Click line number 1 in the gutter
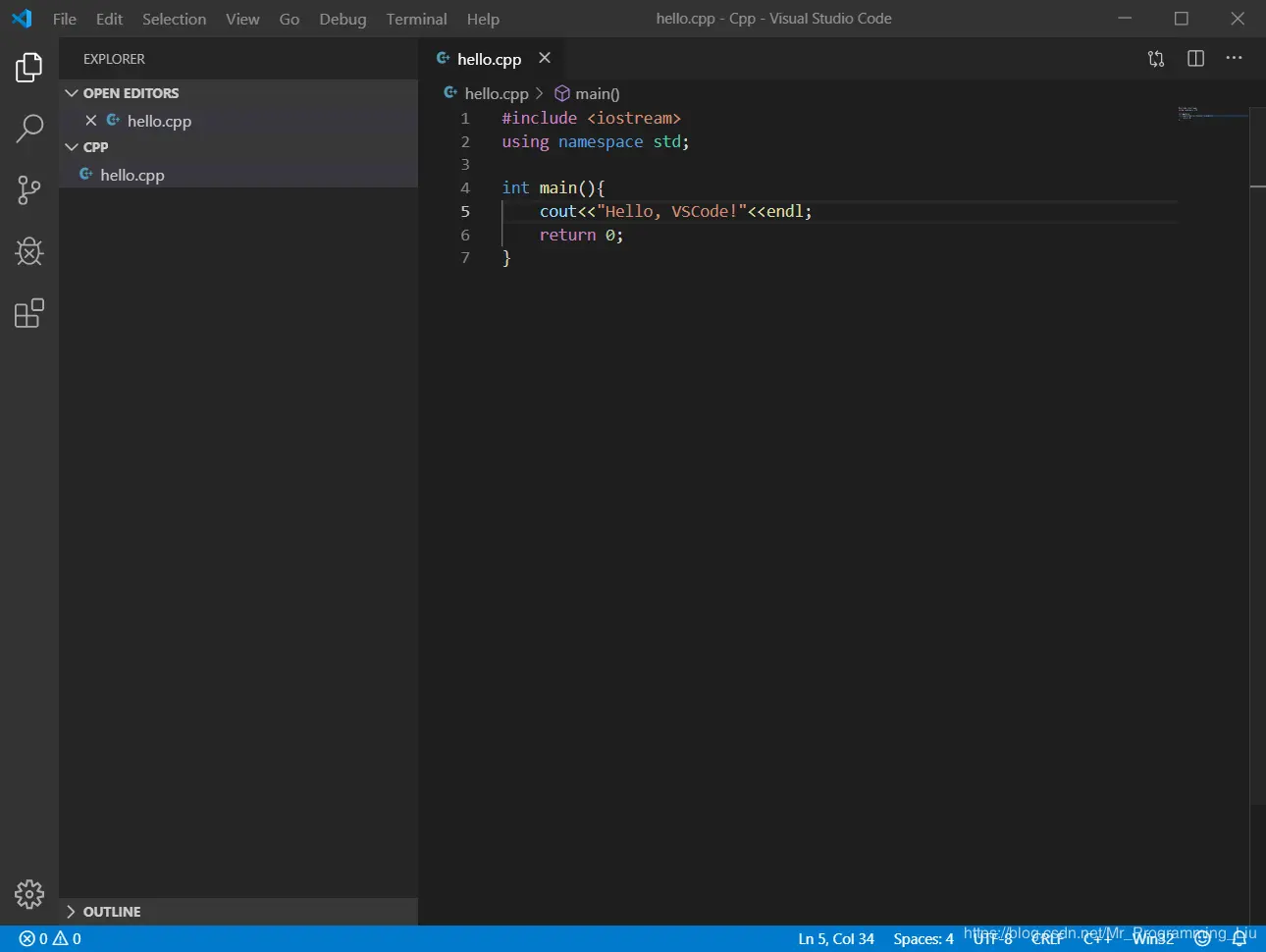This screenshot has height=952, width=1266. 465,118
